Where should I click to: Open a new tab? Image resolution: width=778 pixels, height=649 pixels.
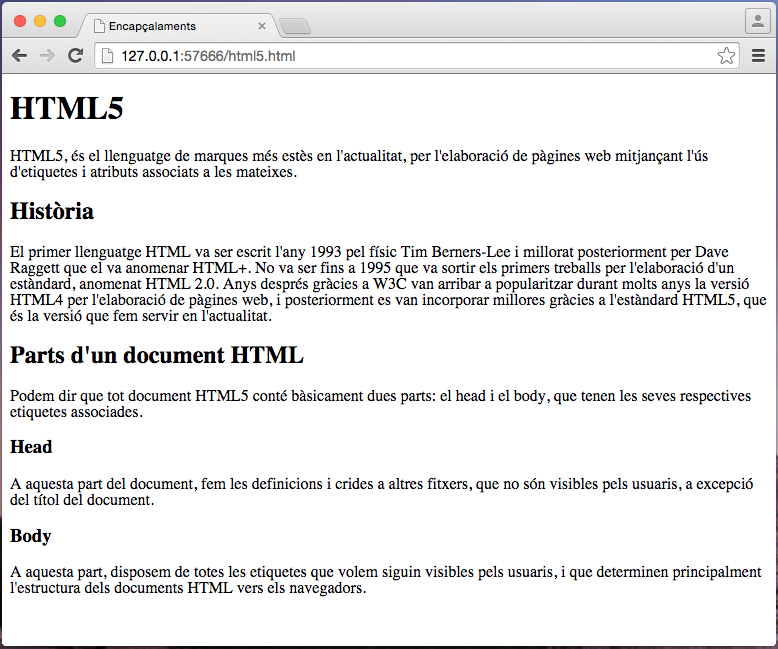[x=294, y=26]
